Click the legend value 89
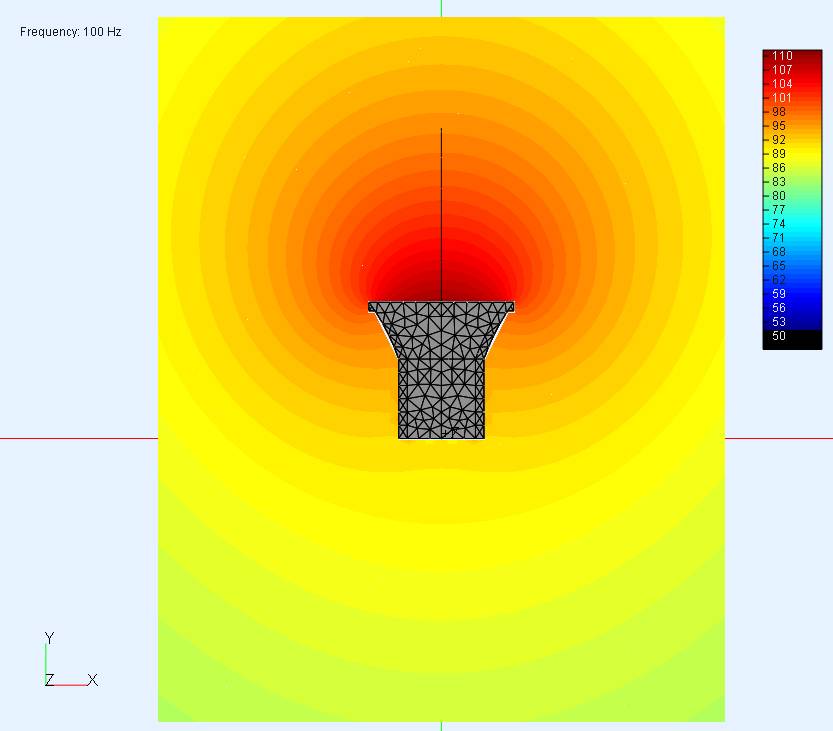833x731 pixels. [x=779, y=154]
